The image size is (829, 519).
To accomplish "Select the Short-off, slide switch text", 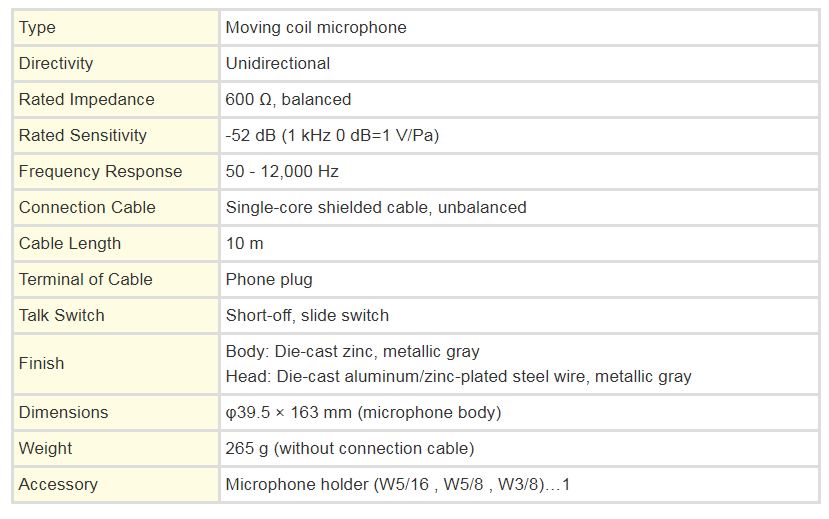I will 307,315.
